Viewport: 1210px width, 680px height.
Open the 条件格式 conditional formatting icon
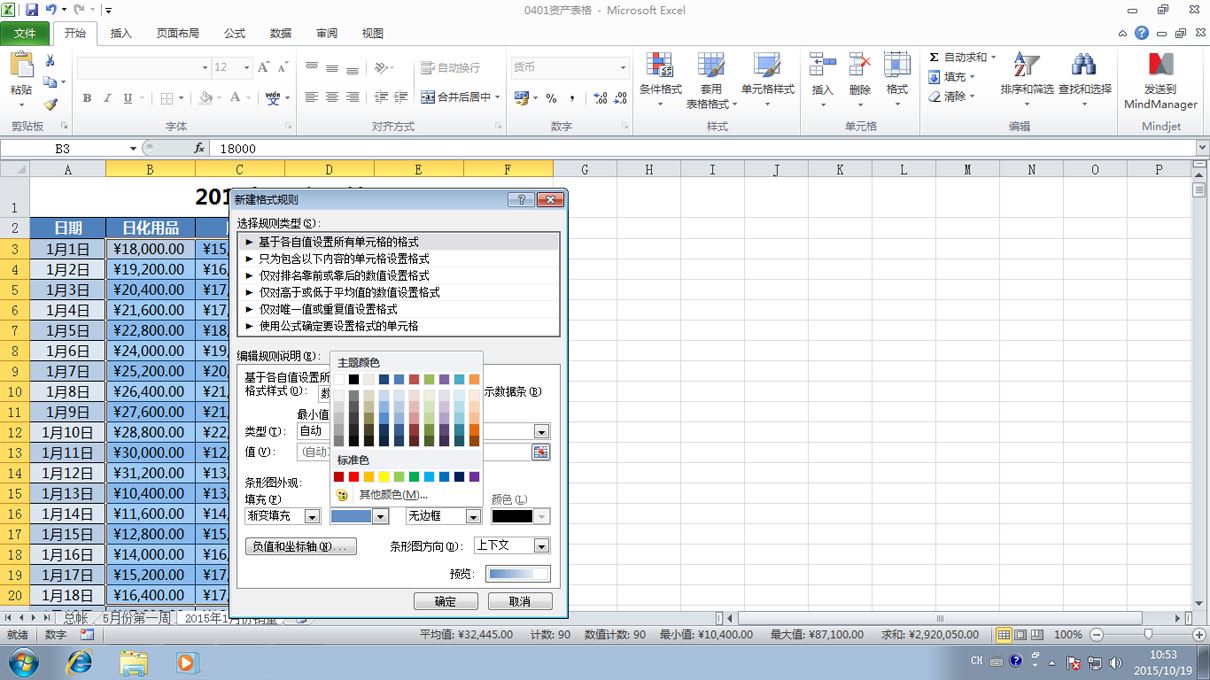[660, 66]
